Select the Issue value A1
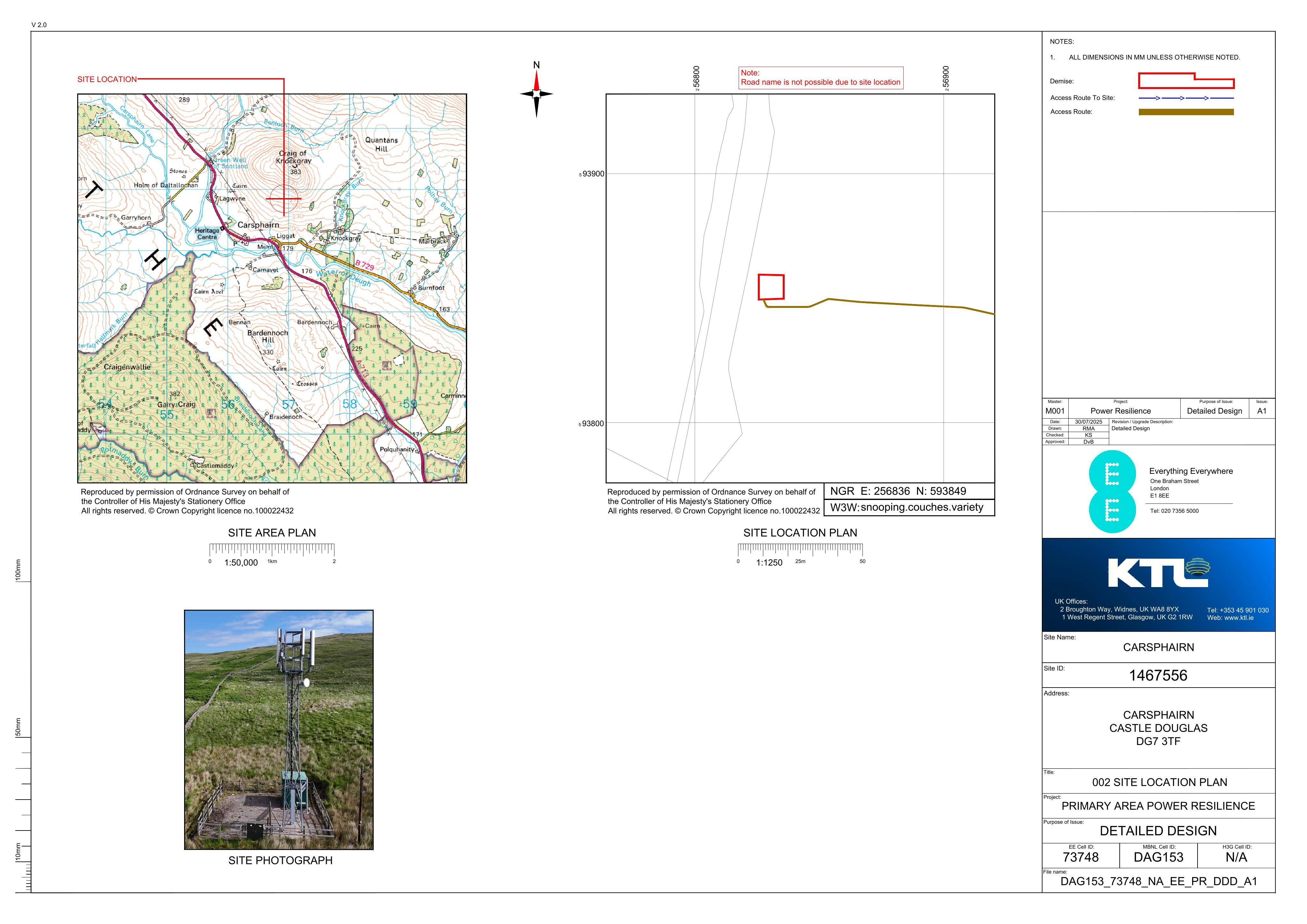1307x924 pixels. click(1262, 411)
